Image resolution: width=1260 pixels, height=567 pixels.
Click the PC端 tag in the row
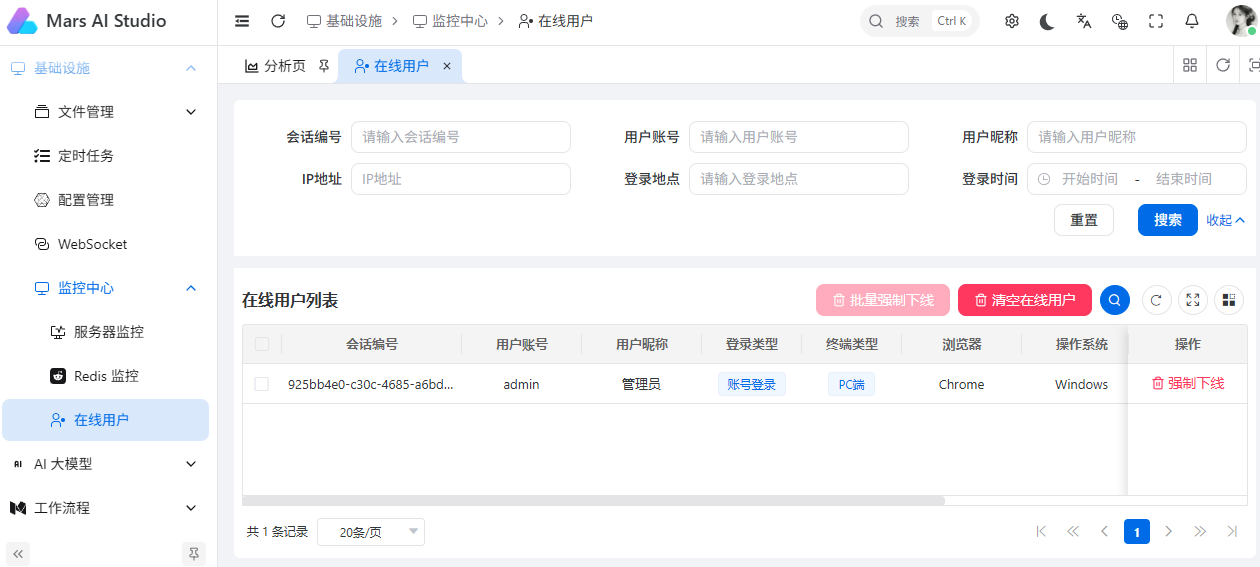point(851,384)
